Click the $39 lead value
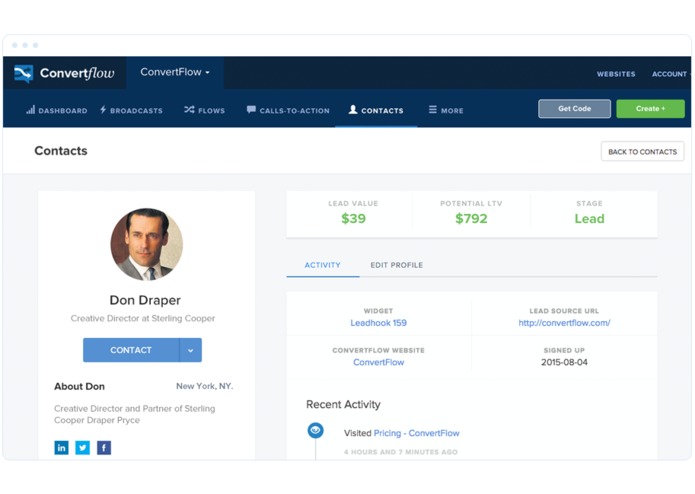 click(x=353, y=218)
